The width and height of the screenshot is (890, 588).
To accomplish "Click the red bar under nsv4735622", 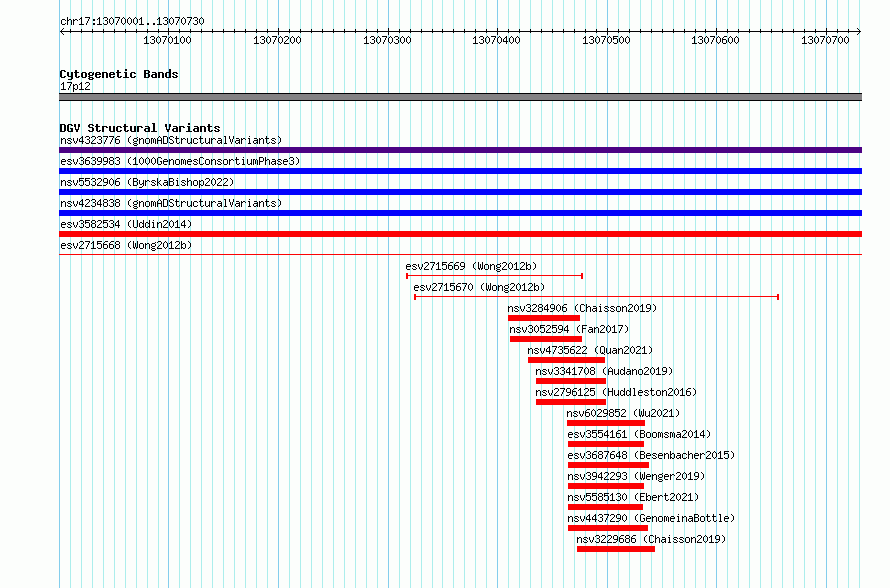I will click(566, 360).
